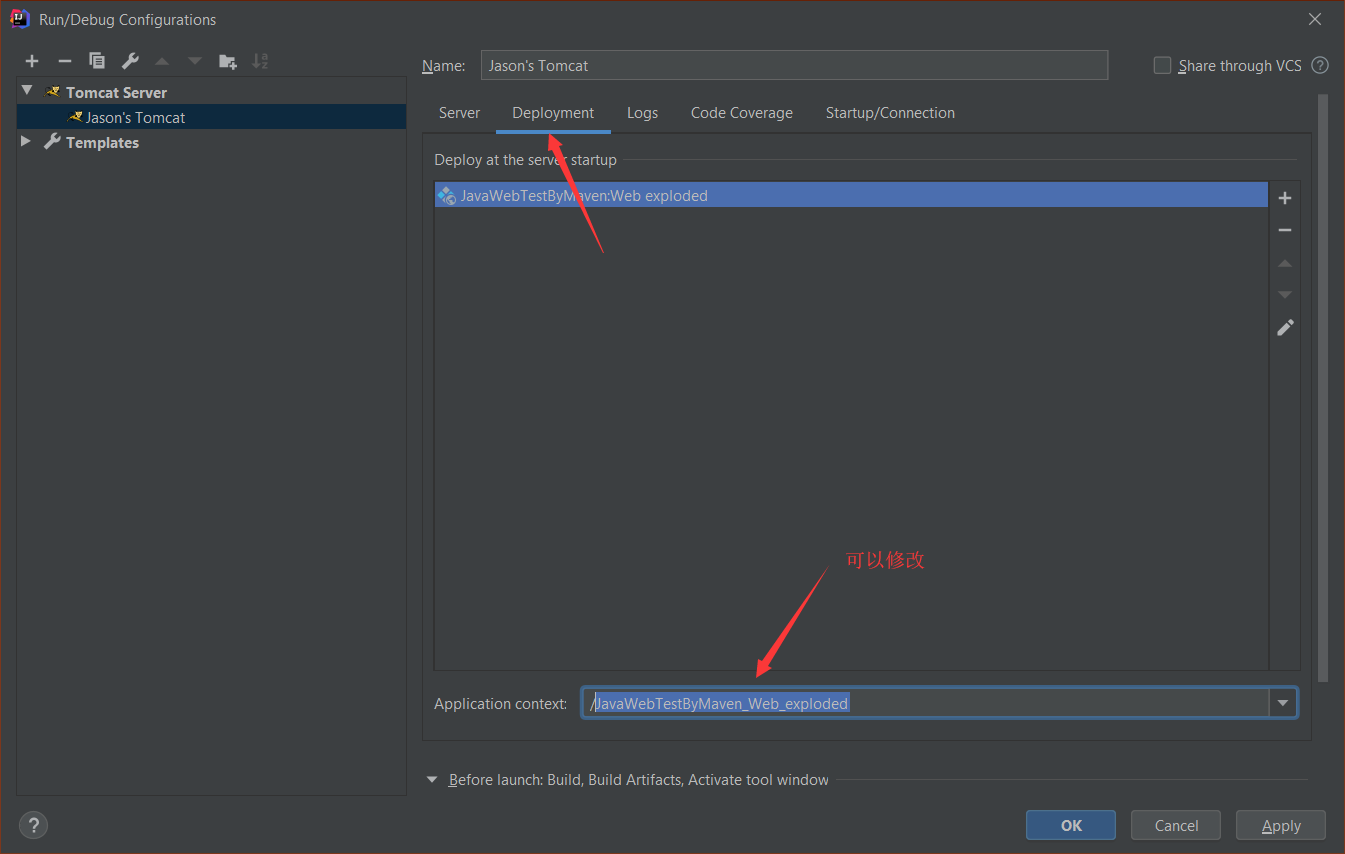The width and height of the screenshot is (1345, 854).
Task: Sort configurations alphabetically
Action: click(x=260, y=61)
